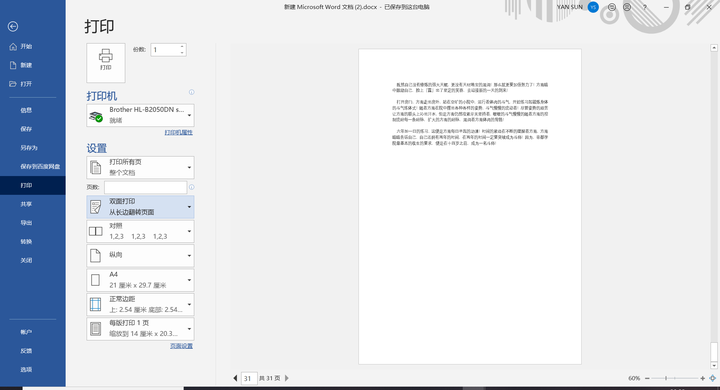Click the 60% zoom level text
Screen dimensions: 720x390
coord(634,379)
